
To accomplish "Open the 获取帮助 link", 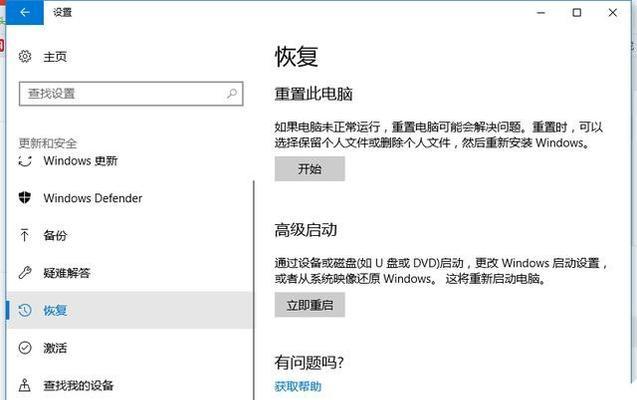I will point(298,386).
